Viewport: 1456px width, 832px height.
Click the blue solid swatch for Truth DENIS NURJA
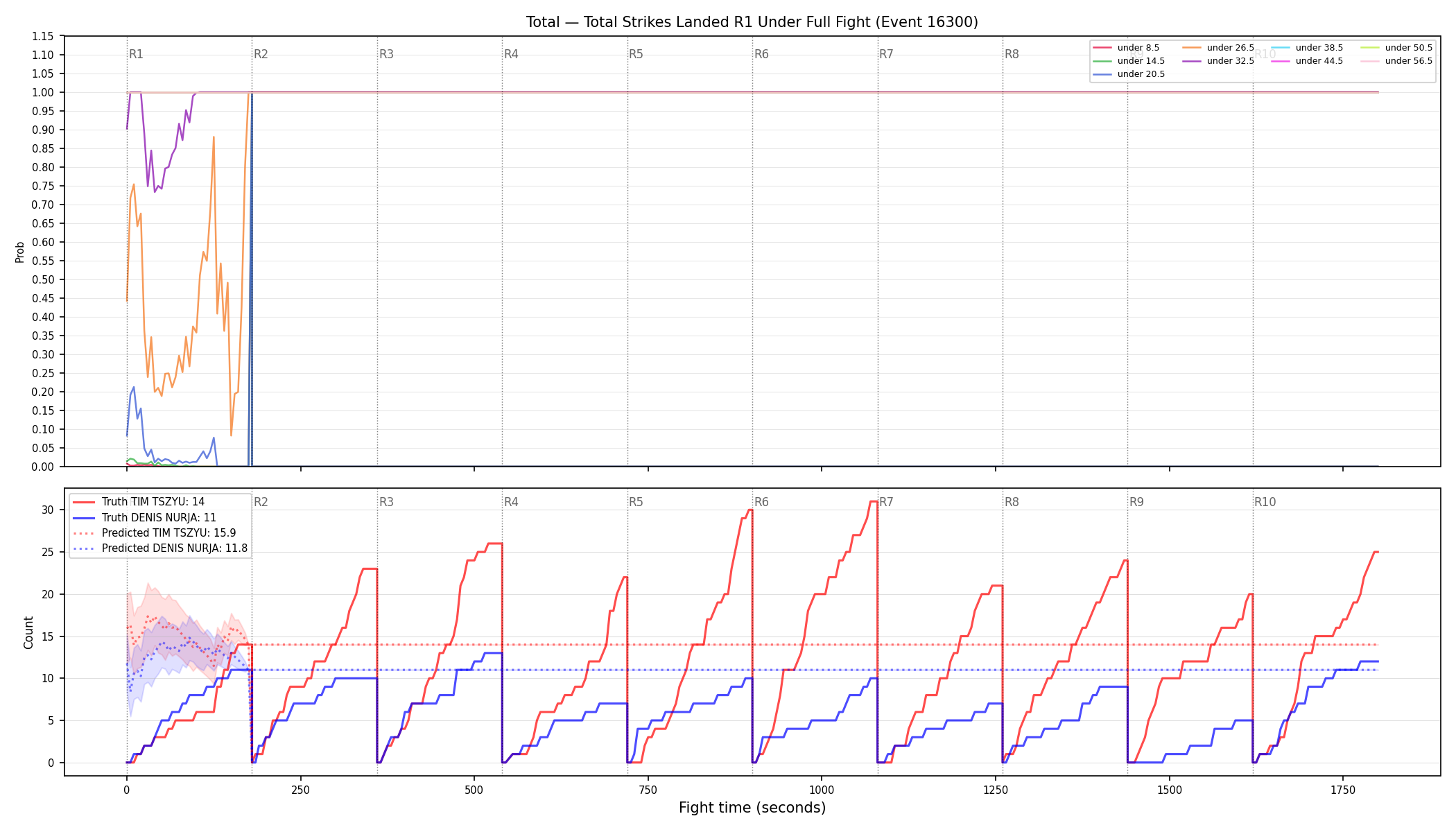[84, 517]
